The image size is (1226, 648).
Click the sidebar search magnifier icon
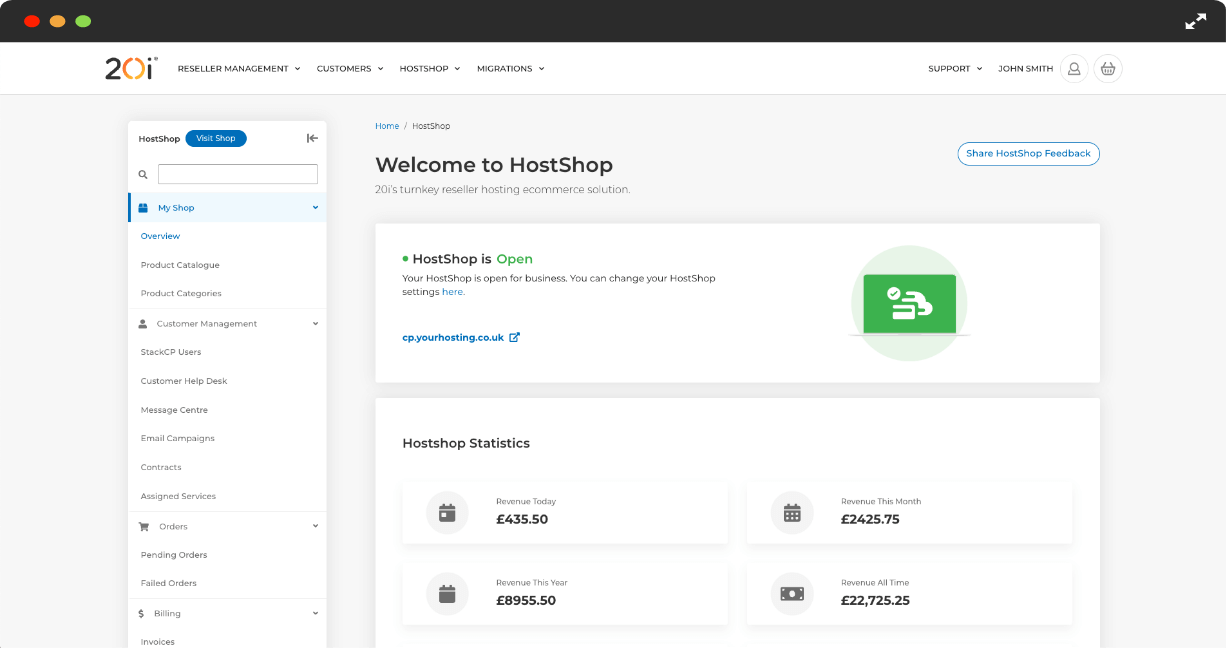[x=143, y=174]
